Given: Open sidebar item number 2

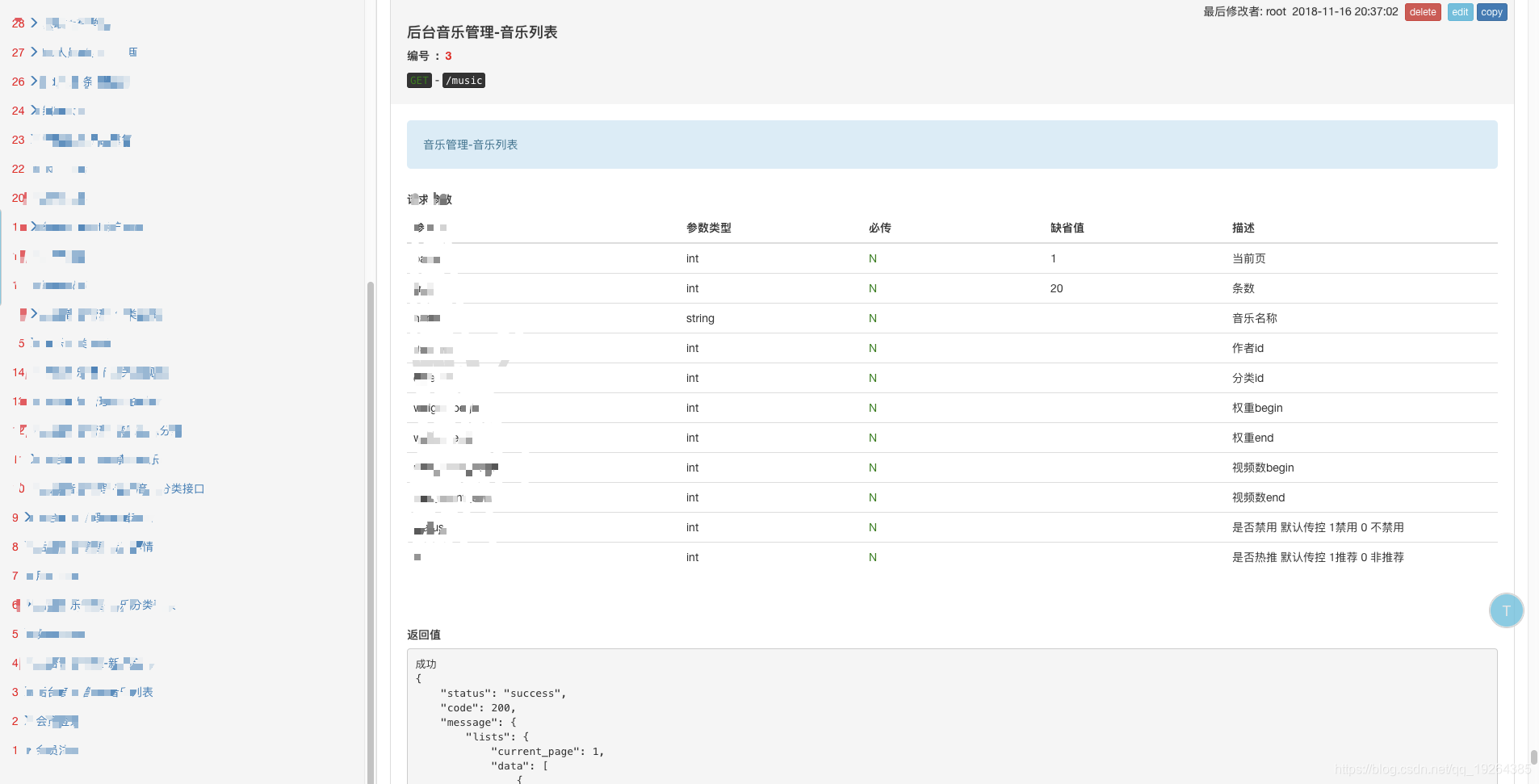Looking at the screenshot, I should coord(44,721).
